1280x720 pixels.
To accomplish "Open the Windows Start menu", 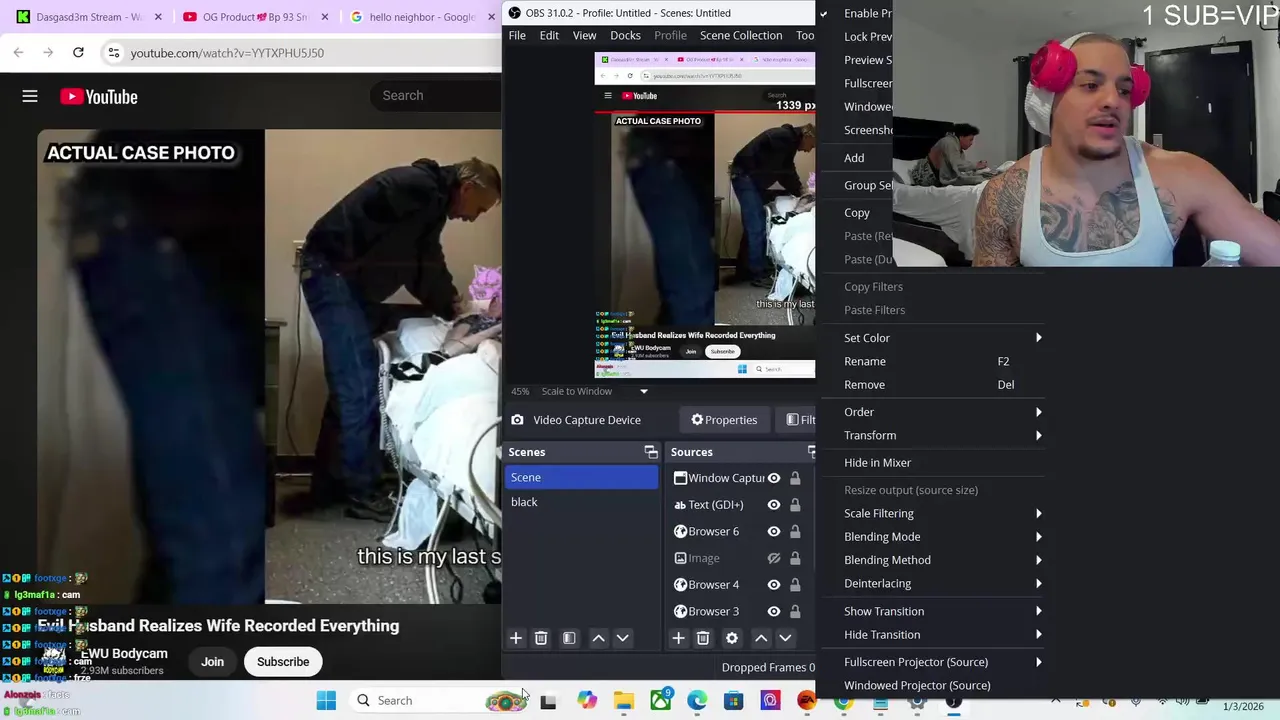I will pos(327,700).
